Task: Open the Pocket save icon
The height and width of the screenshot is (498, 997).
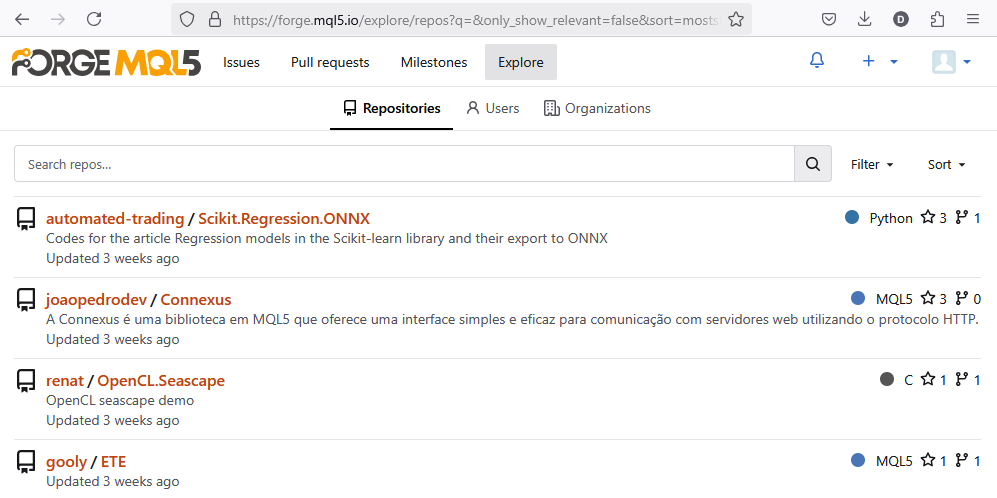Action: coord(829,20)
